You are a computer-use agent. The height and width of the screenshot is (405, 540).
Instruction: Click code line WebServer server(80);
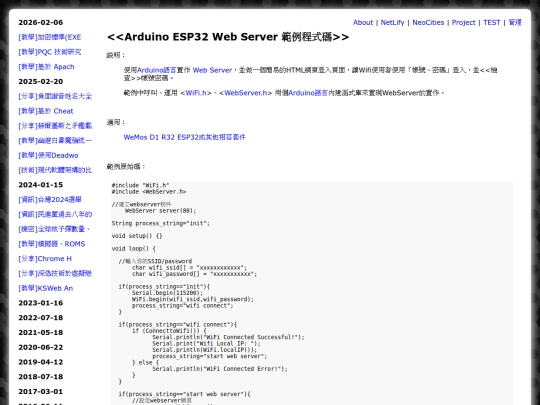click(x=160, y=211)
